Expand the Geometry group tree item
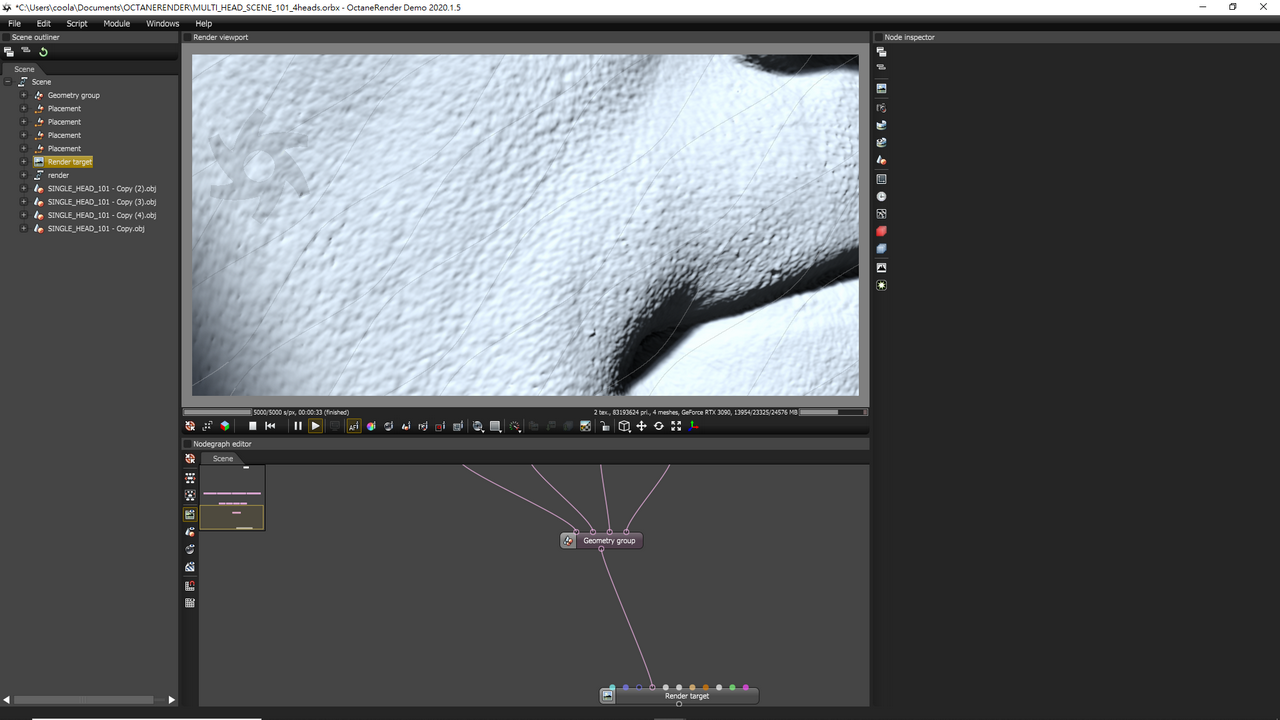This screenshot has width=1280, height=720. click(x=24, y=95)
